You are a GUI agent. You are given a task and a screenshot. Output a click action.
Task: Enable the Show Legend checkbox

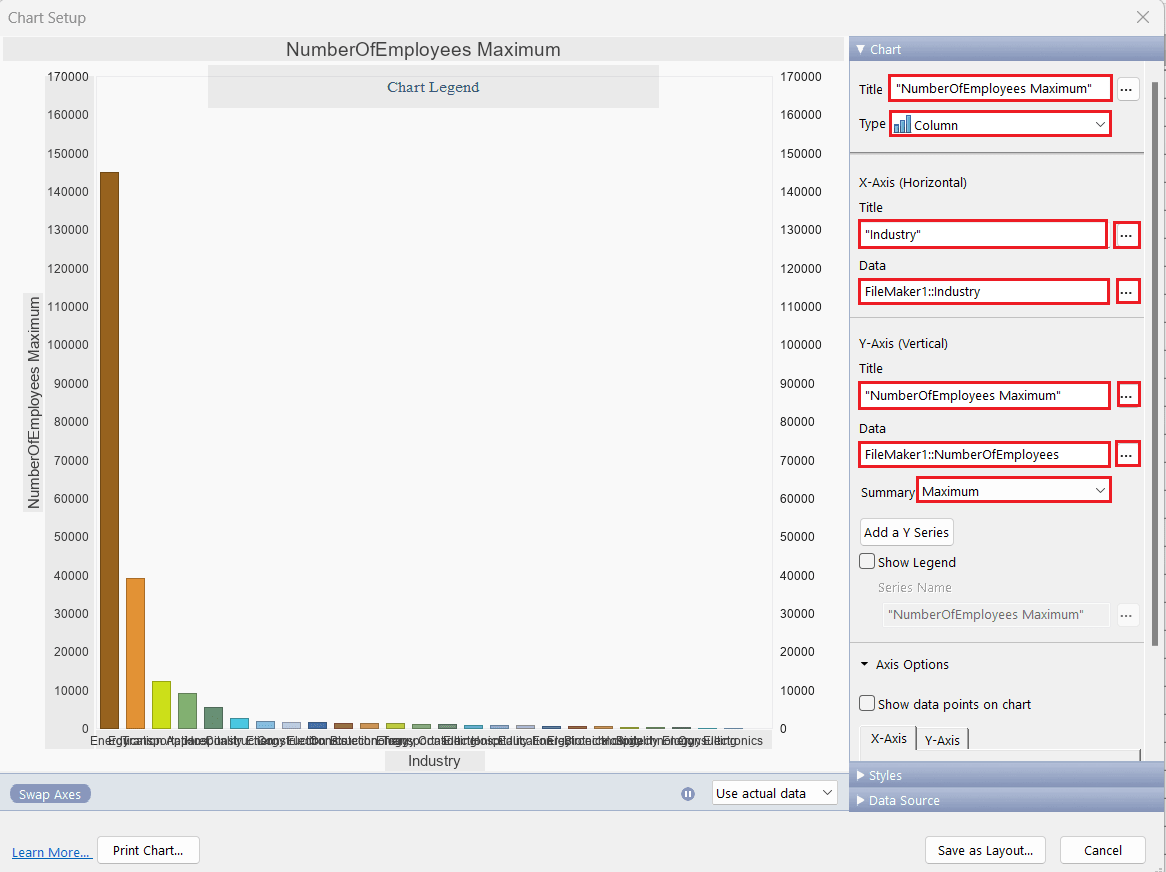pyautogui.click(x=868, y=562)
